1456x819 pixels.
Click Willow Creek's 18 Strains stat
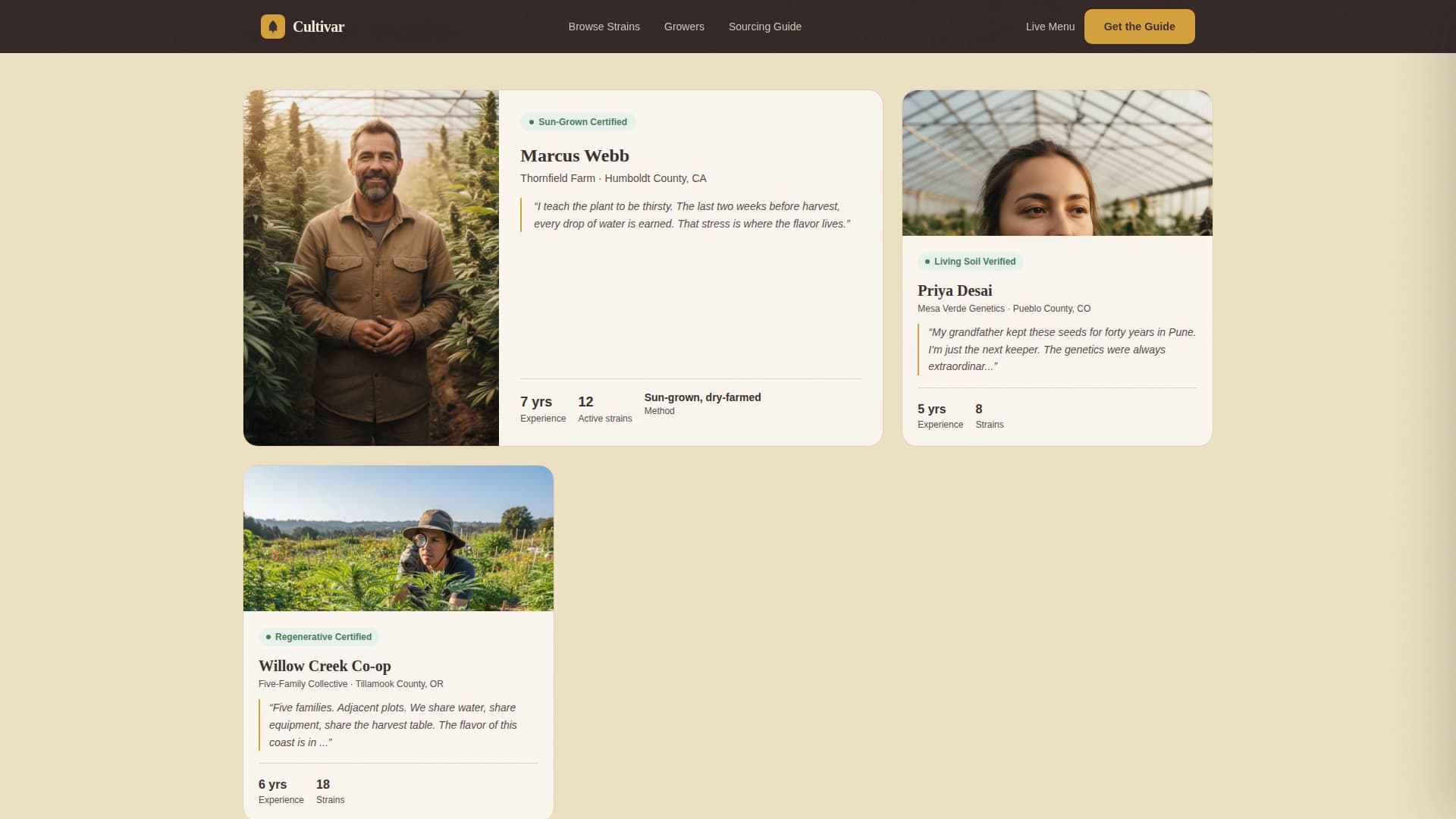click(x=330, y=792)
